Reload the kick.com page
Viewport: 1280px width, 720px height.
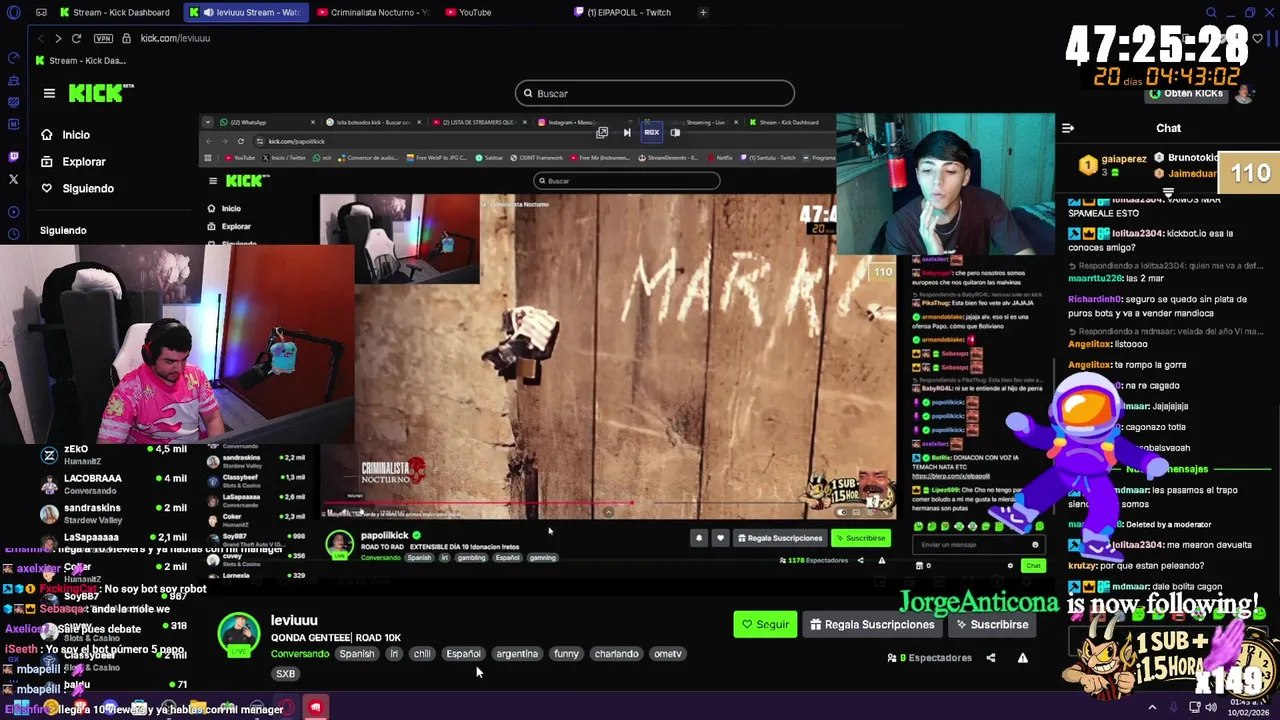[x=78, y=38]
